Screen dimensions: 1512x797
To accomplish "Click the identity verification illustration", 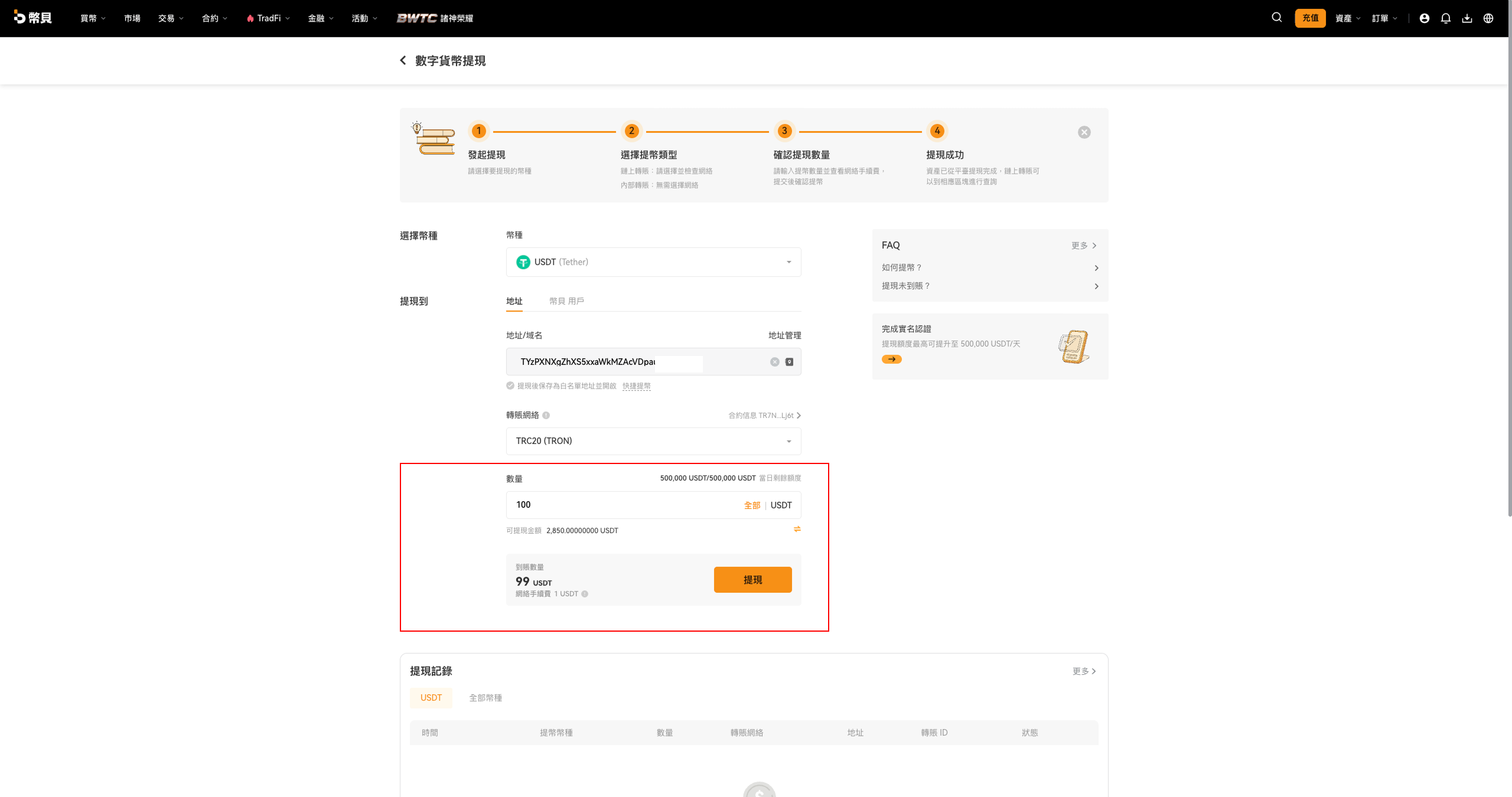I will [1073, 347].
